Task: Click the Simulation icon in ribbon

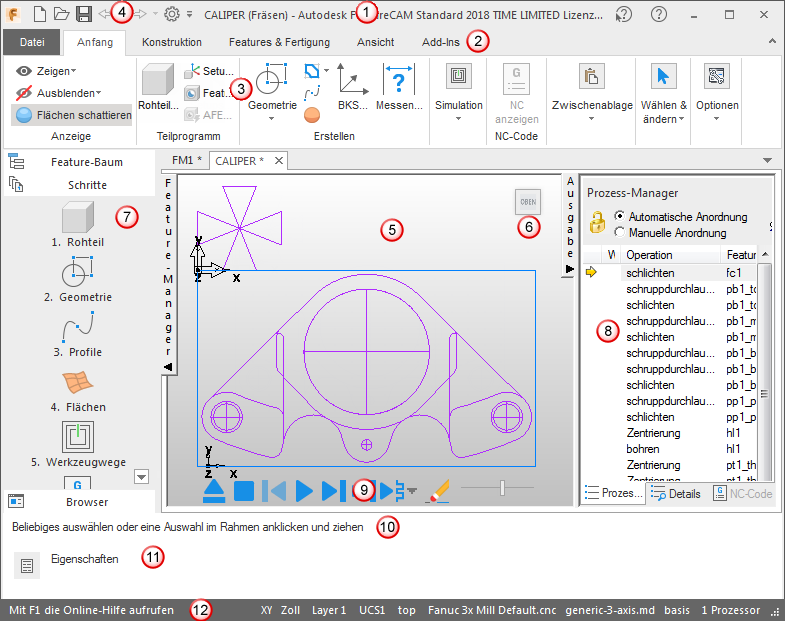Action: (459, 76)
